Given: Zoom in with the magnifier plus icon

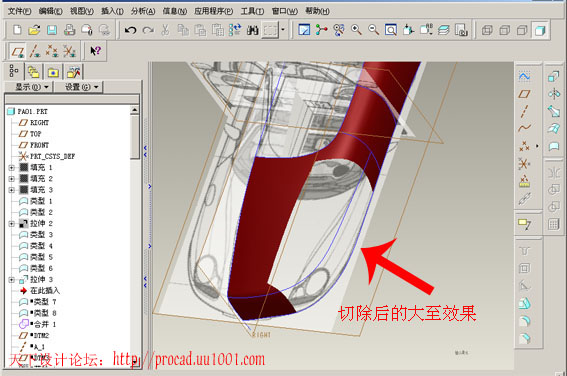Looking at the screenshot, I should click(x=356, y=30).
